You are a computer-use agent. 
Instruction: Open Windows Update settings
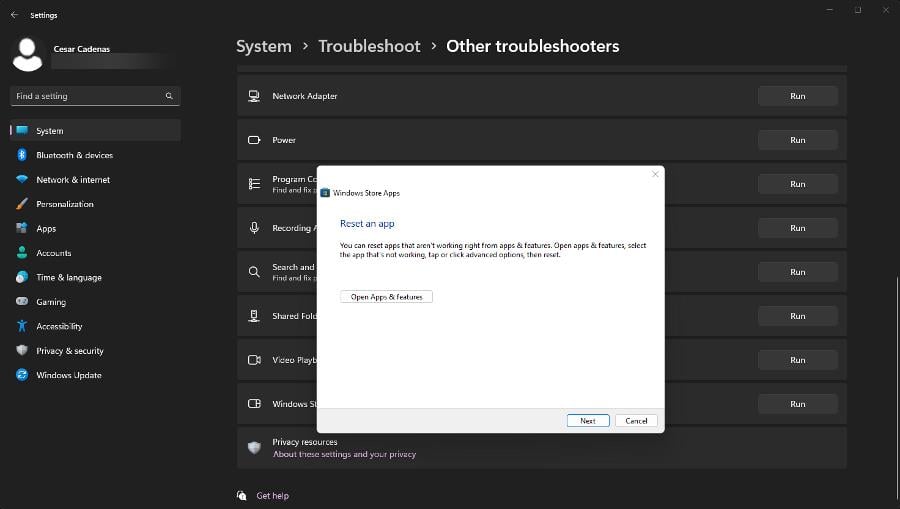pos(95,375)
